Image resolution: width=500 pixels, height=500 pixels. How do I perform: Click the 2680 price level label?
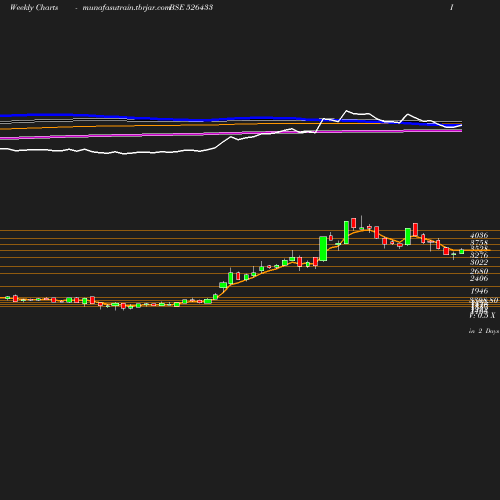[479, 271]
